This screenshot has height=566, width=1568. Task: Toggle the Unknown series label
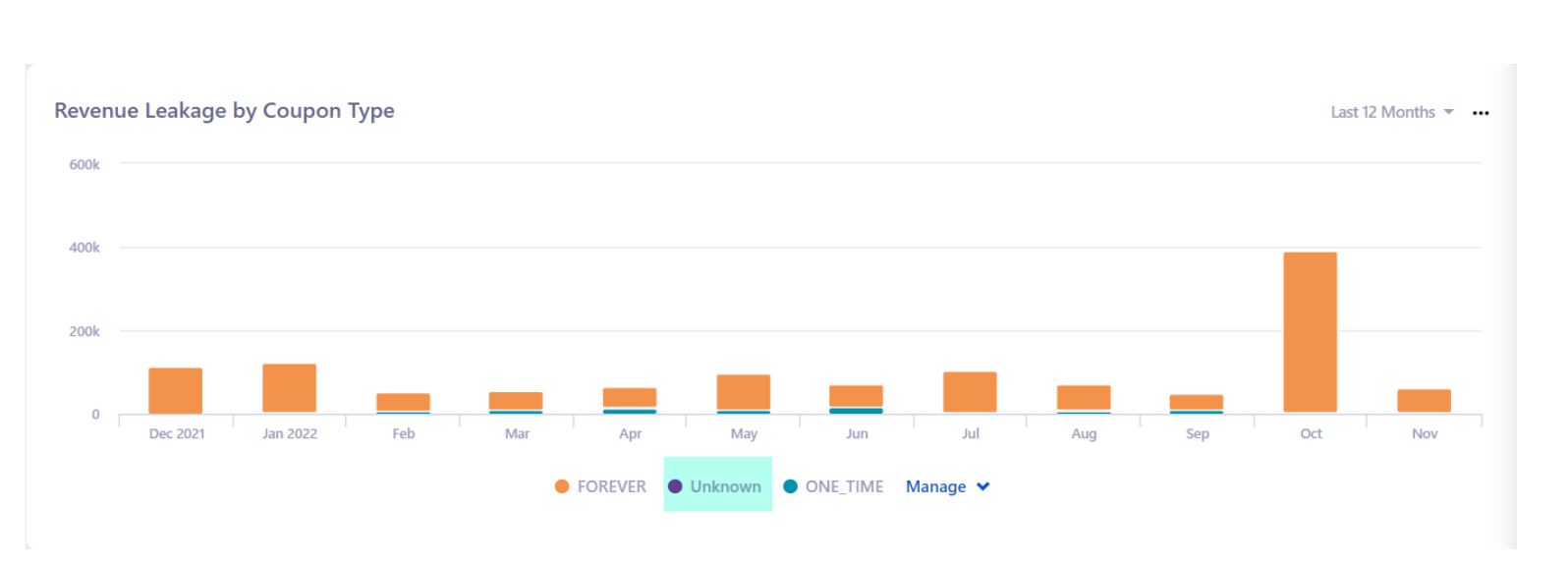point(725,486)
